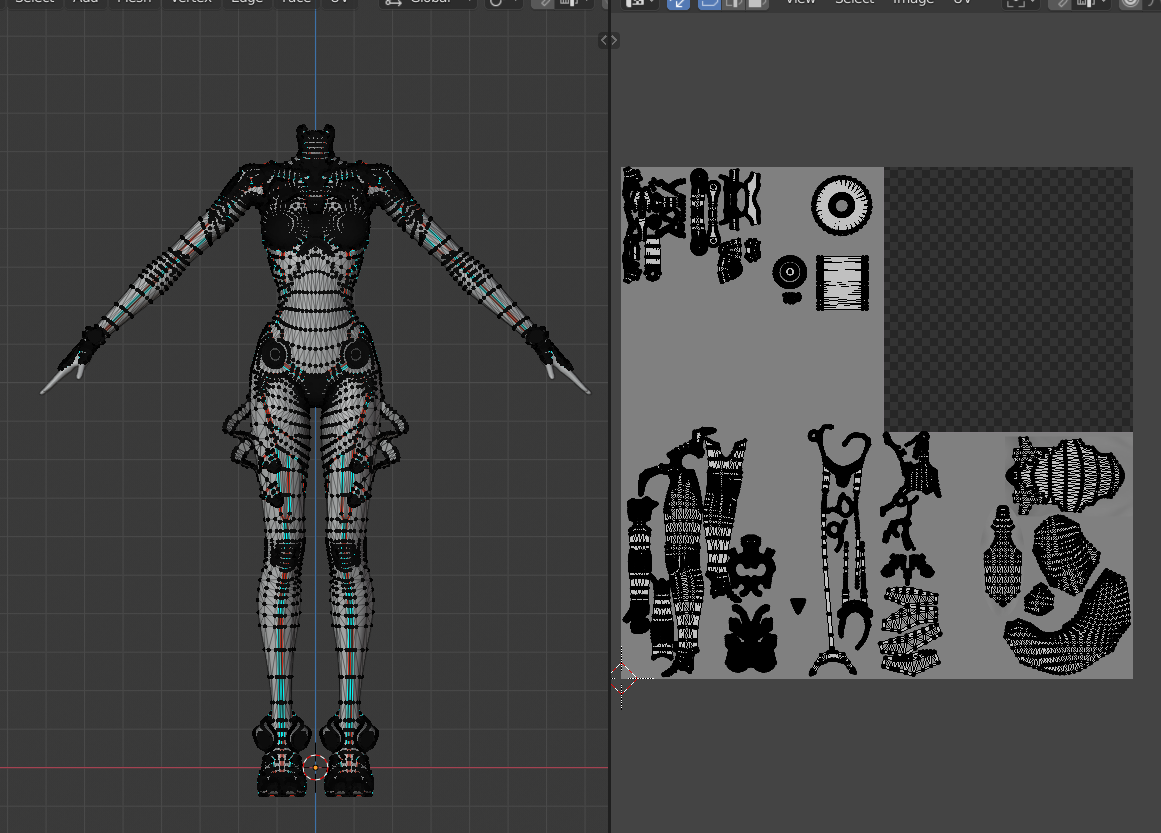Open the Face menu in the 3D viewport
Image resolution: width=1161 pixels, height=833 pixels.
296,2
